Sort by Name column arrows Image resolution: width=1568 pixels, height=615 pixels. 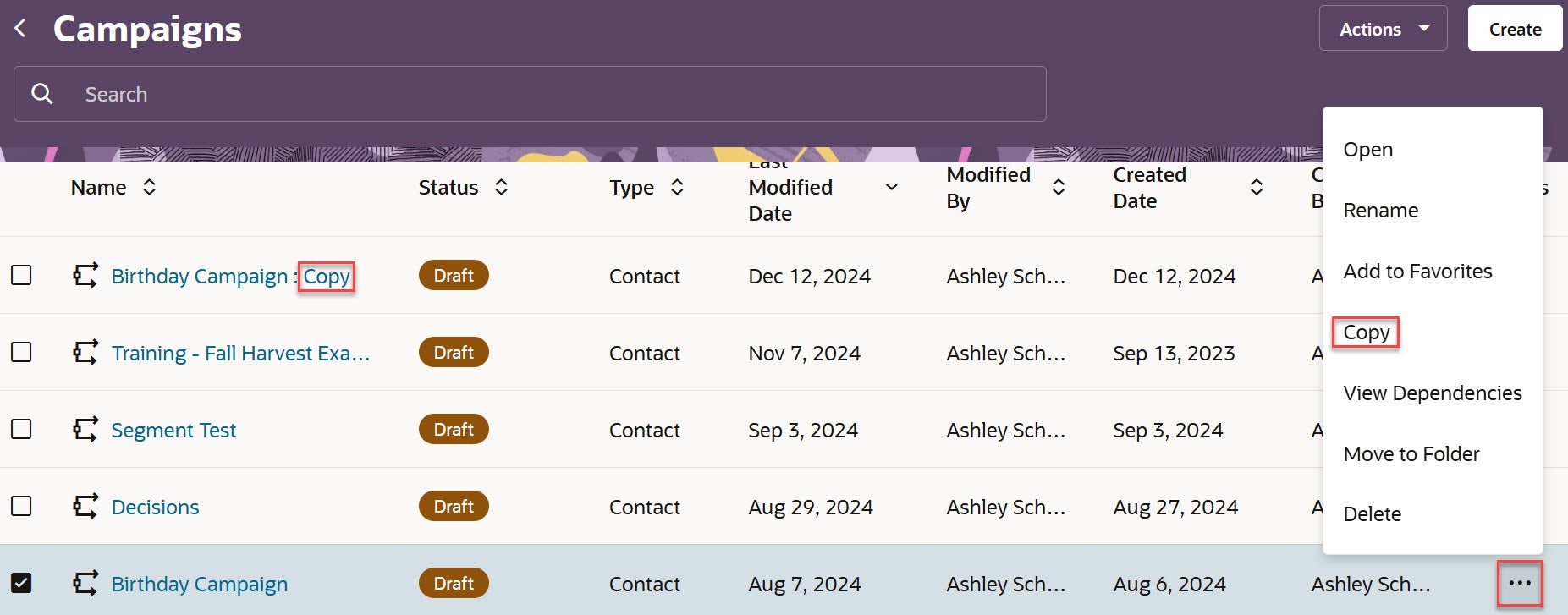(x=149, y=187)
